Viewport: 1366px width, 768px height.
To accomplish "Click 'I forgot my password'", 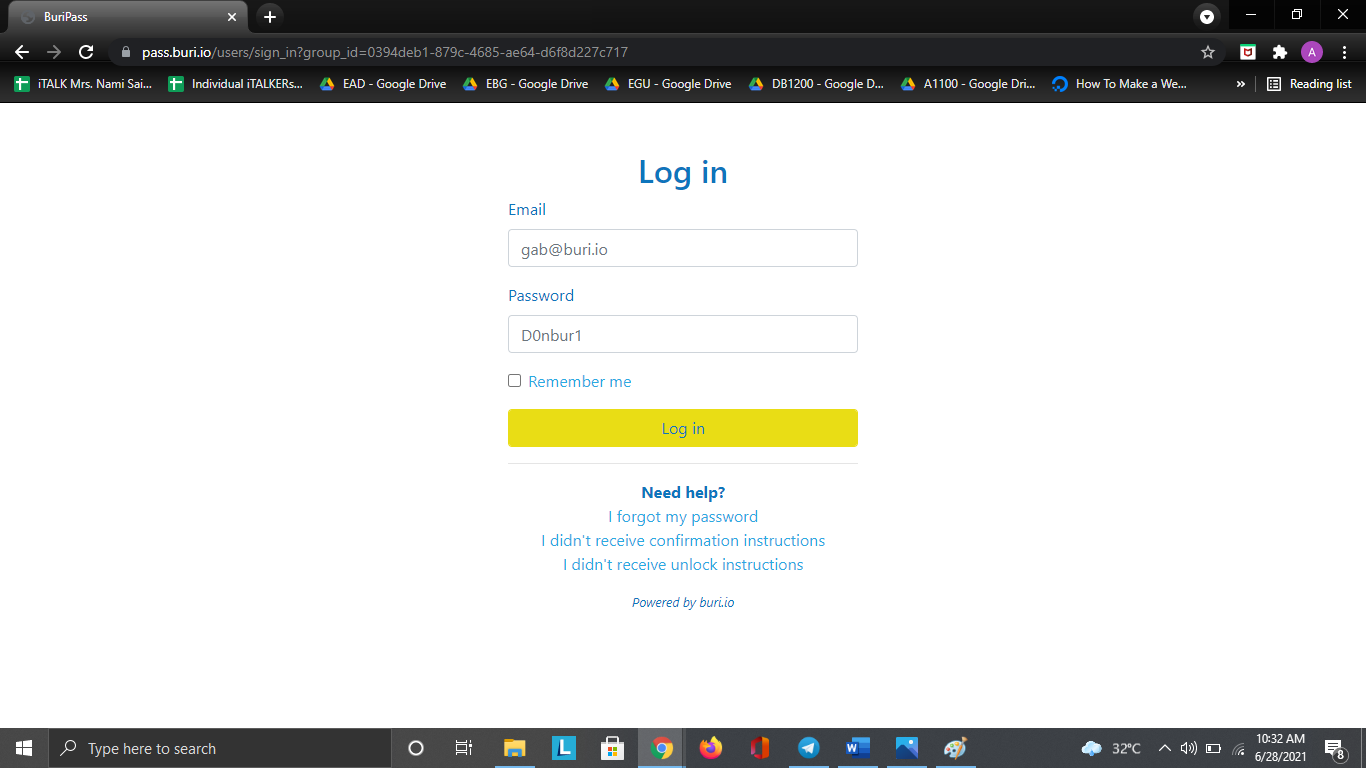I will 683,517.
